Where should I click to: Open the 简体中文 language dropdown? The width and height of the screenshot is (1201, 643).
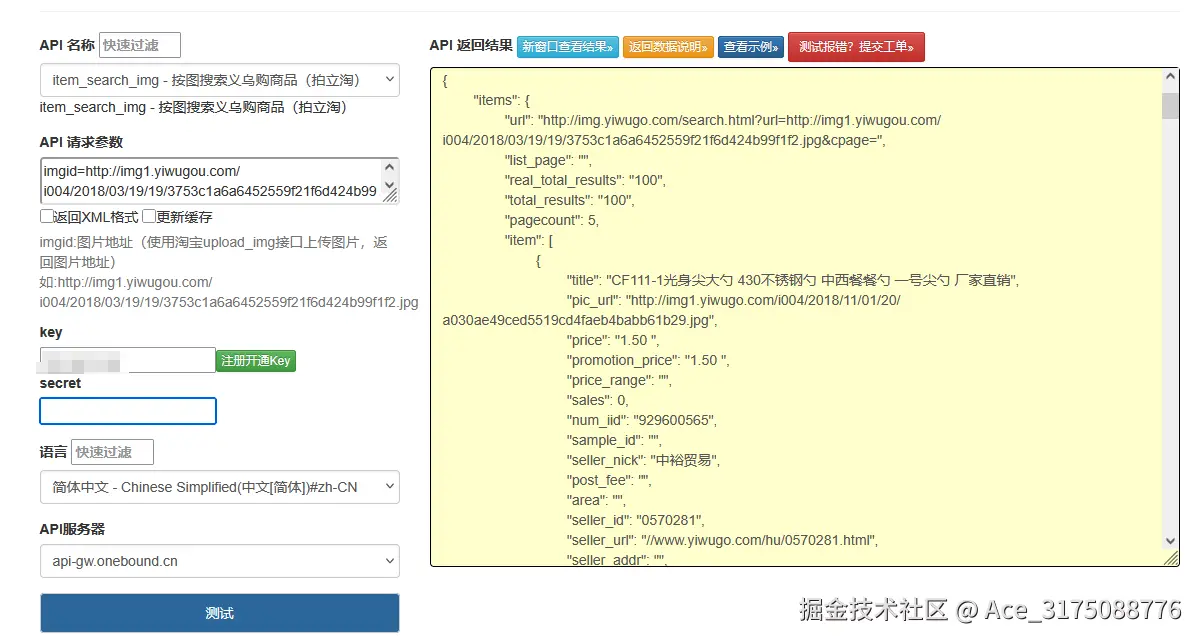pyautogui.click(x=219, y=487)
